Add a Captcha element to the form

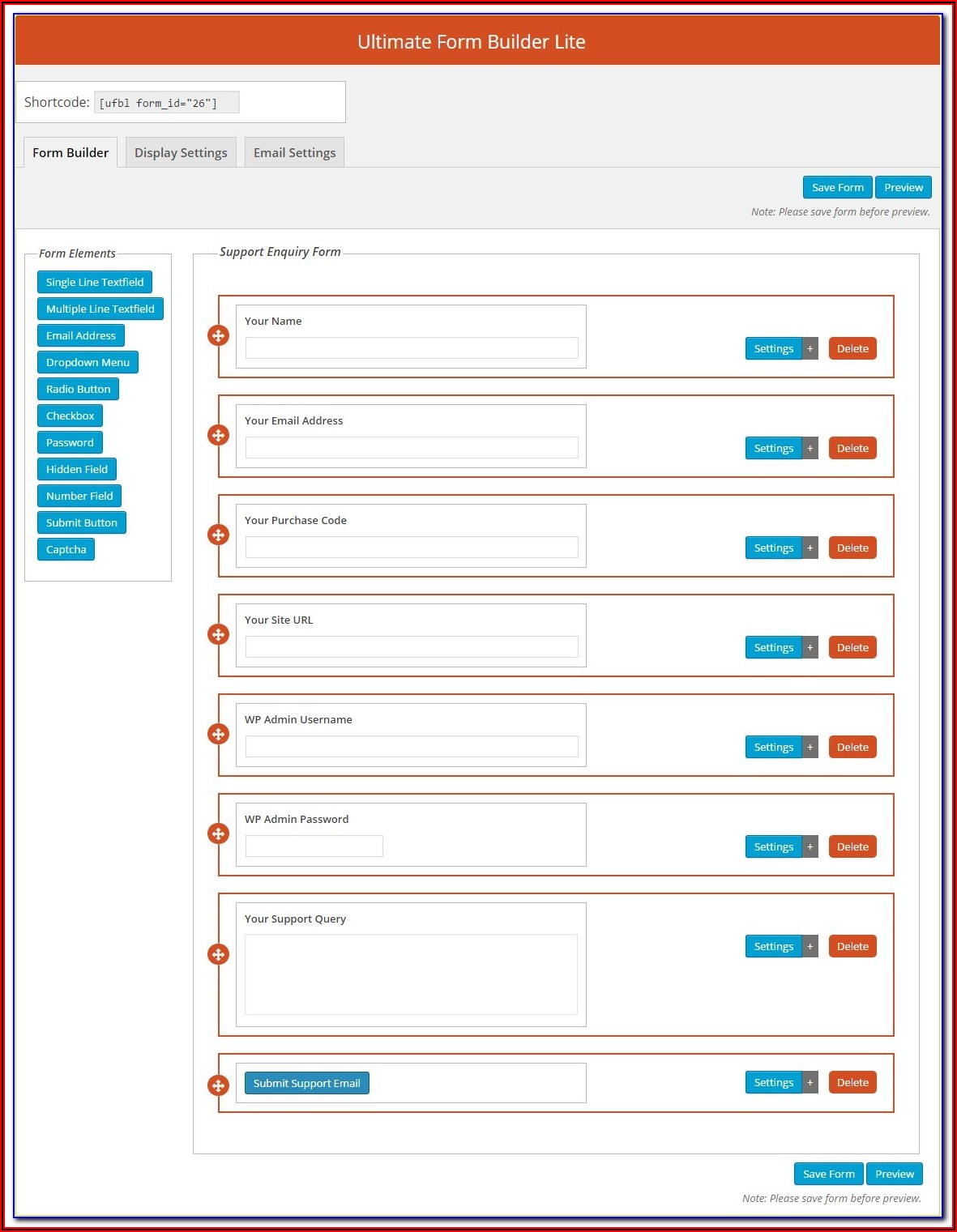[66, 549]
